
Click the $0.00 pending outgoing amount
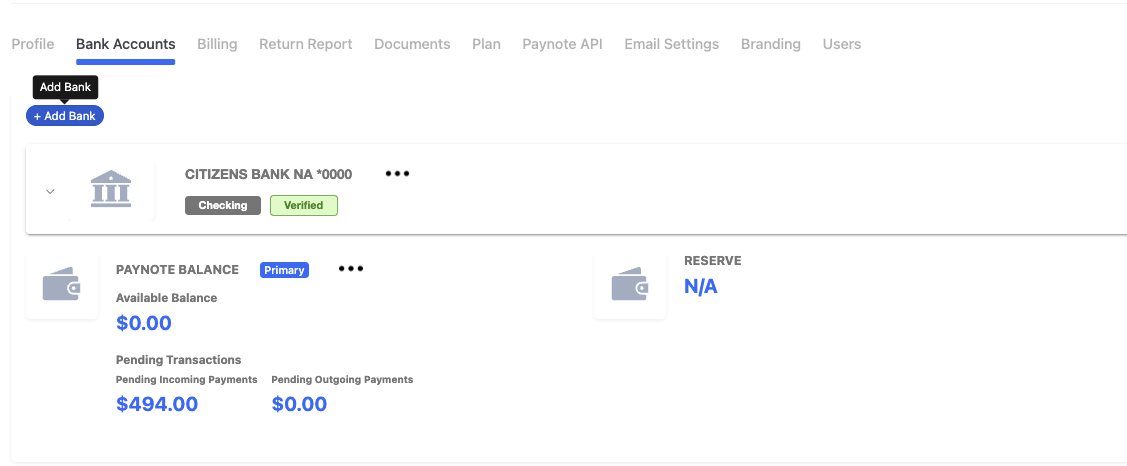click(x=299, y=404)
